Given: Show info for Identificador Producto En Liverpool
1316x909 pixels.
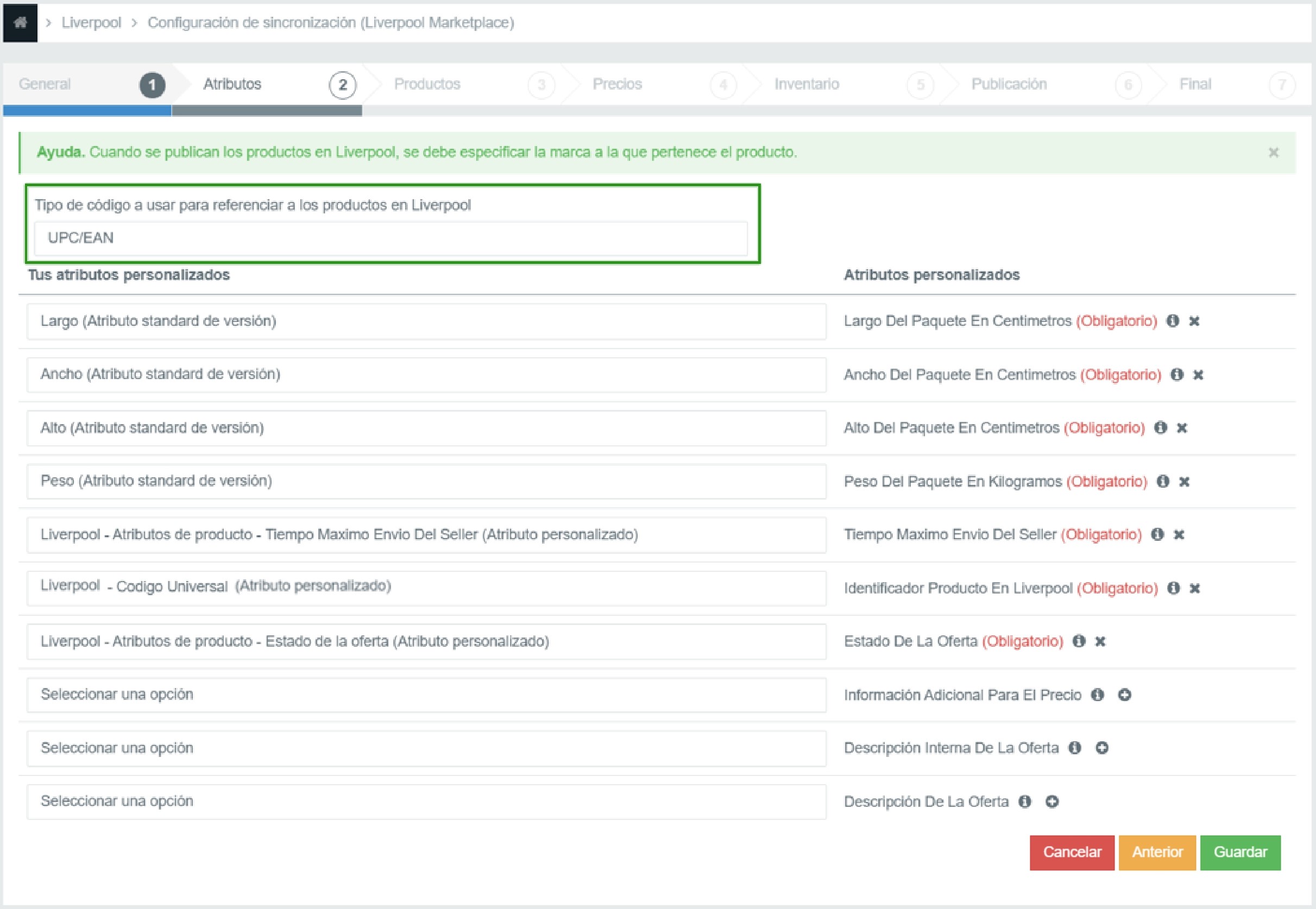Looking at the screenshot, I should click(1174, 588).
